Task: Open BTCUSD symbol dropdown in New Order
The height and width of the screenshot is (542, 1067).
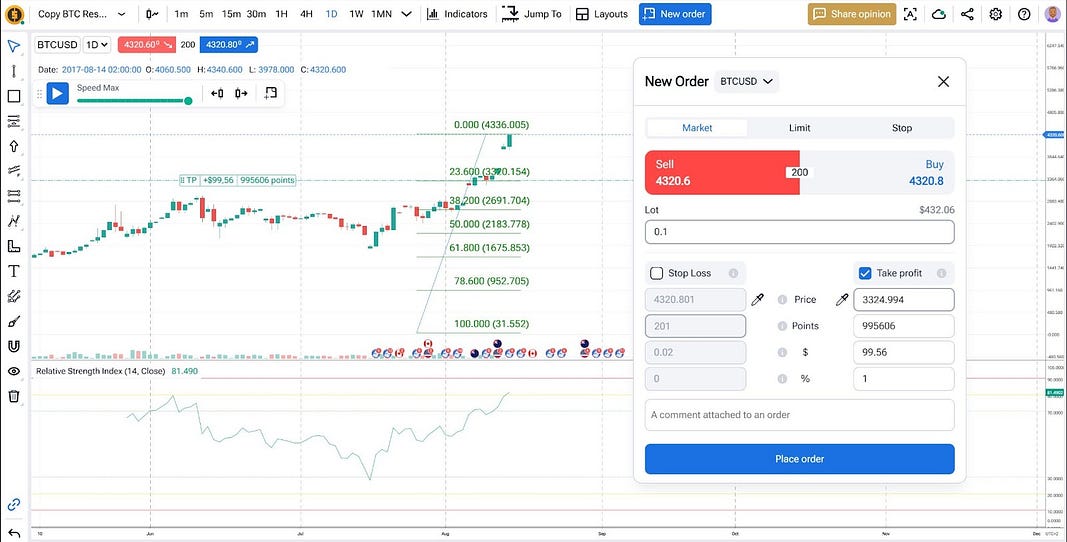Action: pyautogui.click(x=746, y=81)
